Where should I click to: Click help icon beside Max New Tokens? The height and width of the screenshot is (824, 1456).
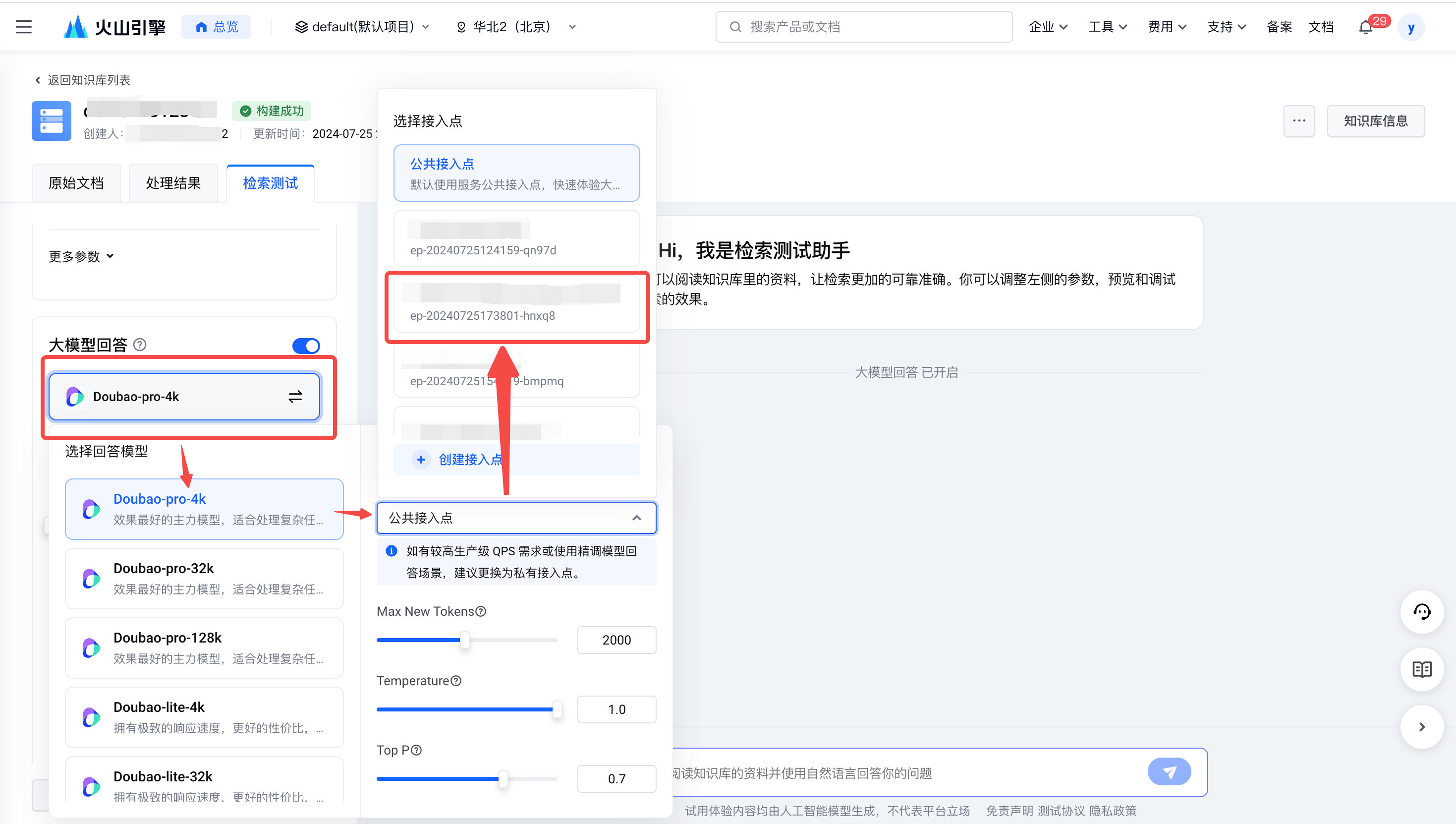(x=481, y=611)
